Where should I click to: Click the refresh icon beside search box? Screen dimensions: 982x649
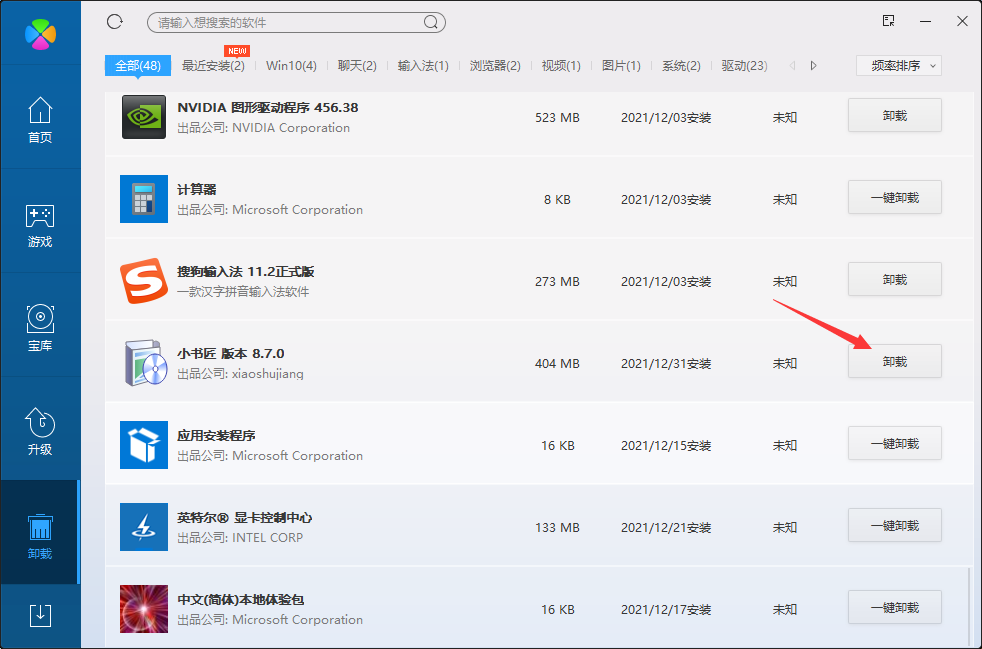click(x=115, y=22)
